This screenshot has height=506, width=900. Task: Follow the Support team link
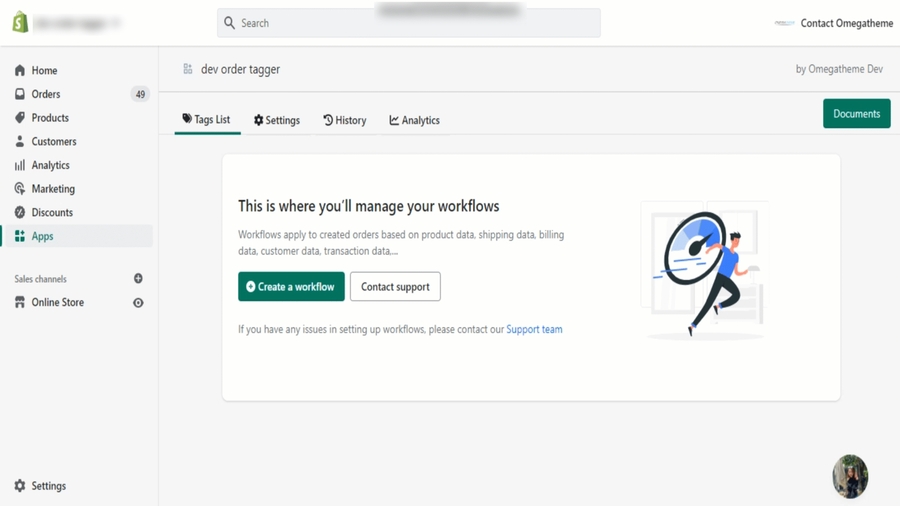[534, 329]
